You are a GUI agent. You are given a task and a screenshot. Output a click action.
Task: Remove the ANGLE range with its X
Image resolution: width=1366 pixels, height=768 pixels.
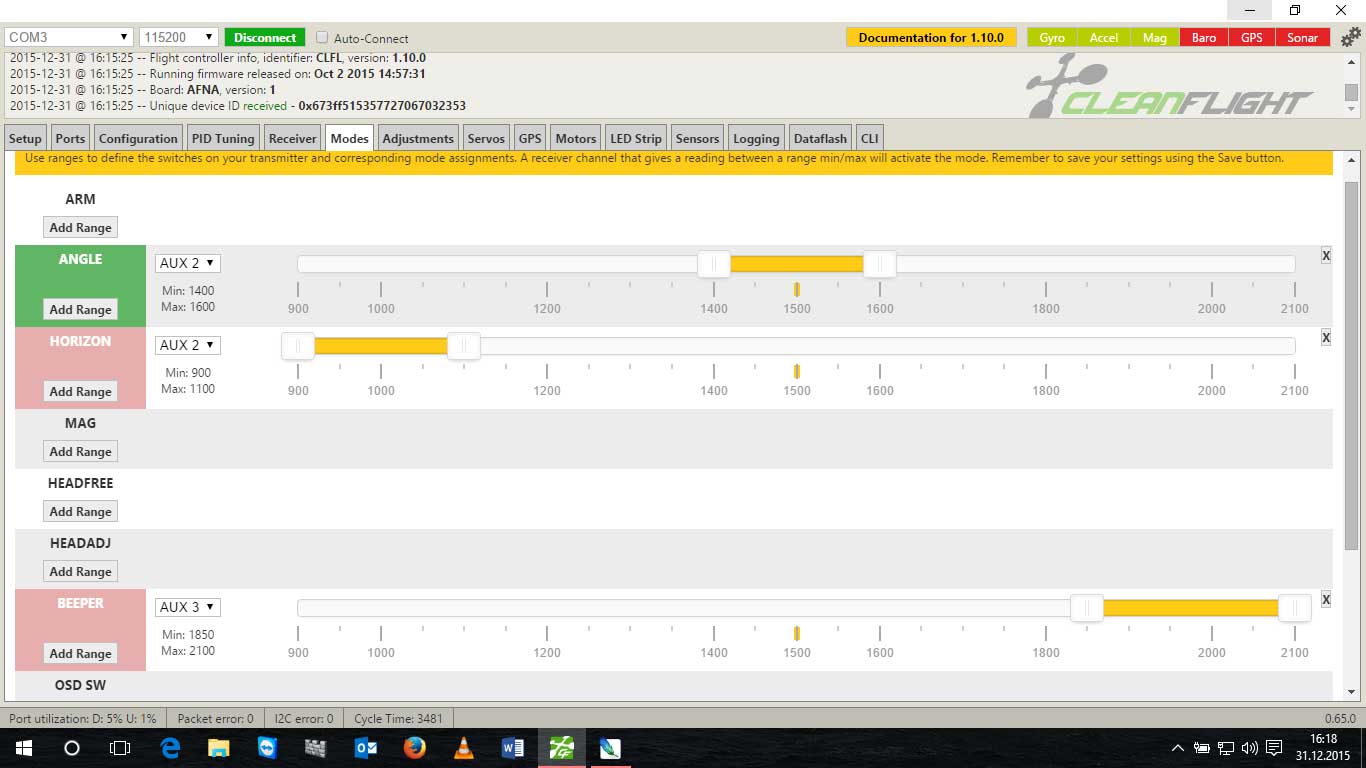pyautogui.click(x=1326, y=256)
